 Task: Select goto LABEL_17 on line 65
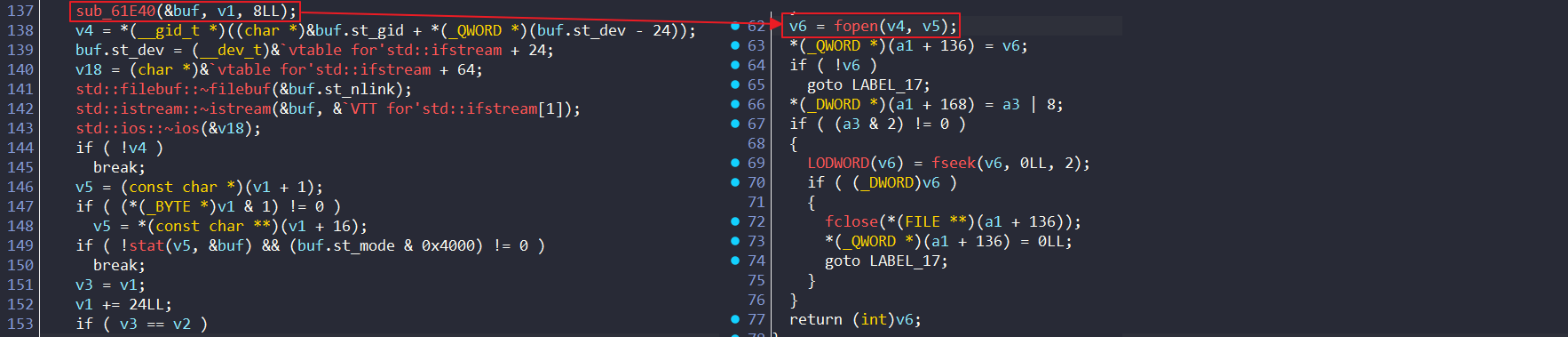pyautogui.click(x=868, y=84)
